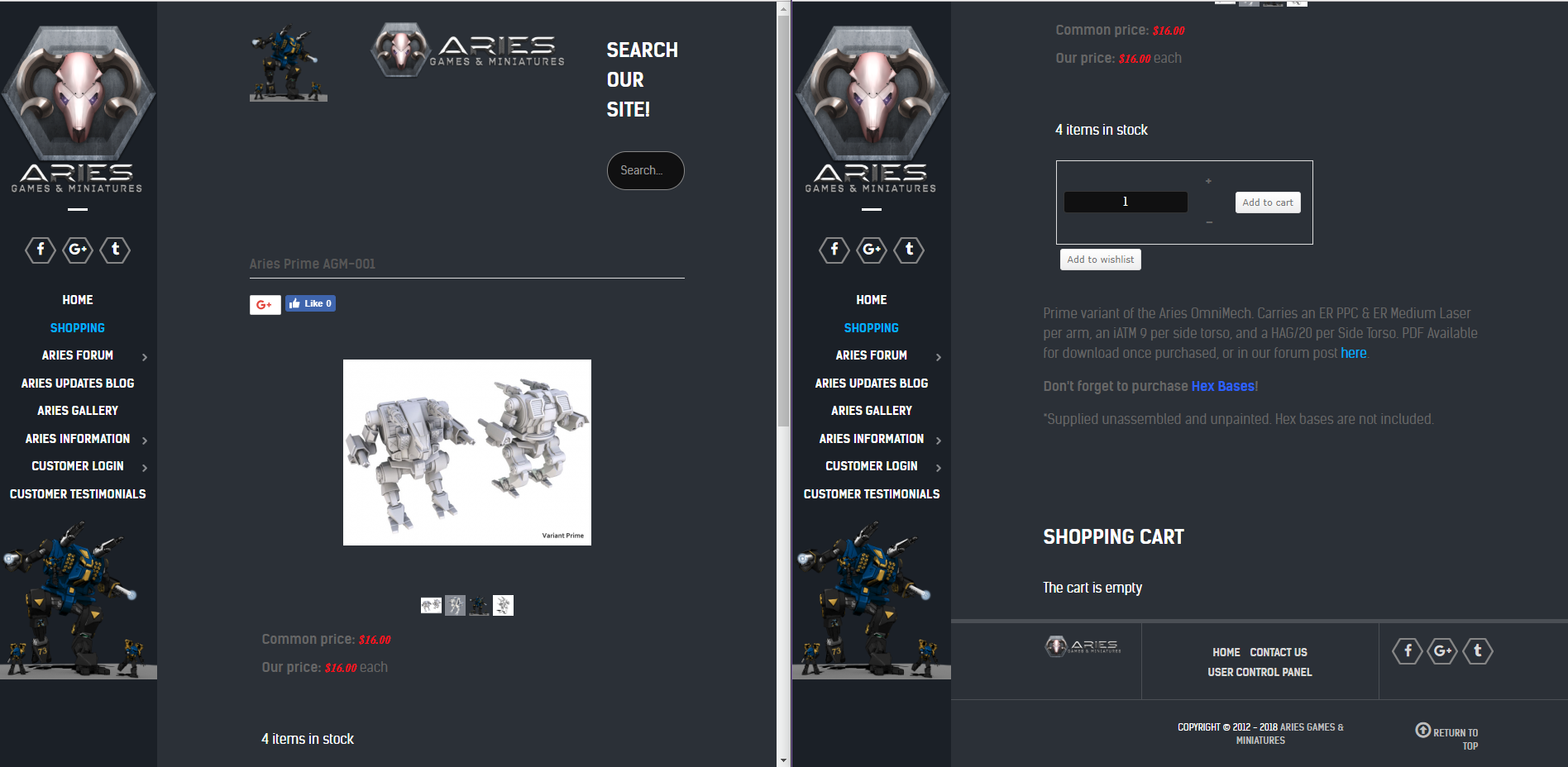This screenshot has height=767, width=1568.
Task: Select Shopping in right pane sidebar menu
Action: pyautogui.click(x=872, y=328)
